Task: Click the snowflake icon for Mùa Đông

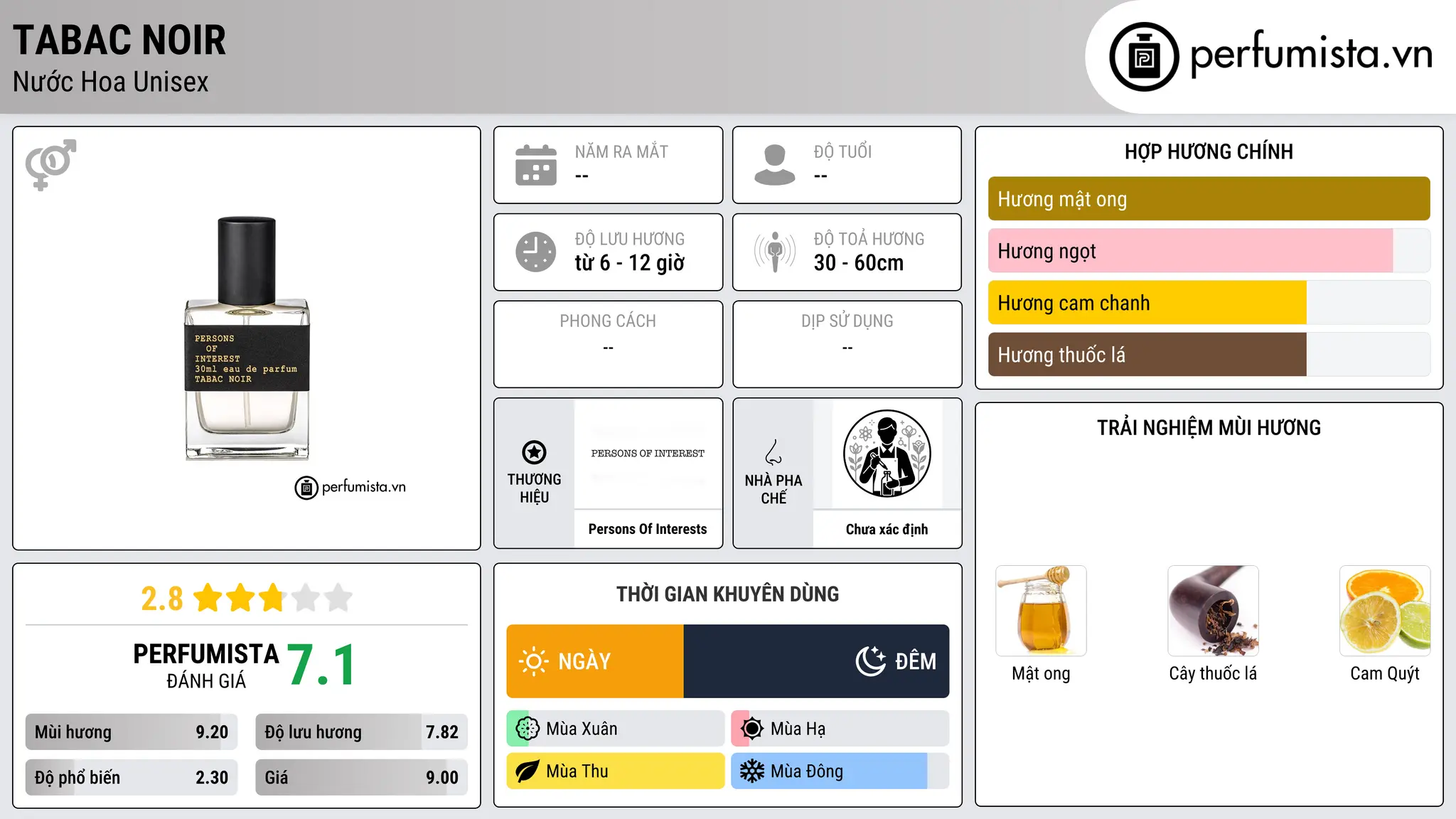Action: click(752, 771)
